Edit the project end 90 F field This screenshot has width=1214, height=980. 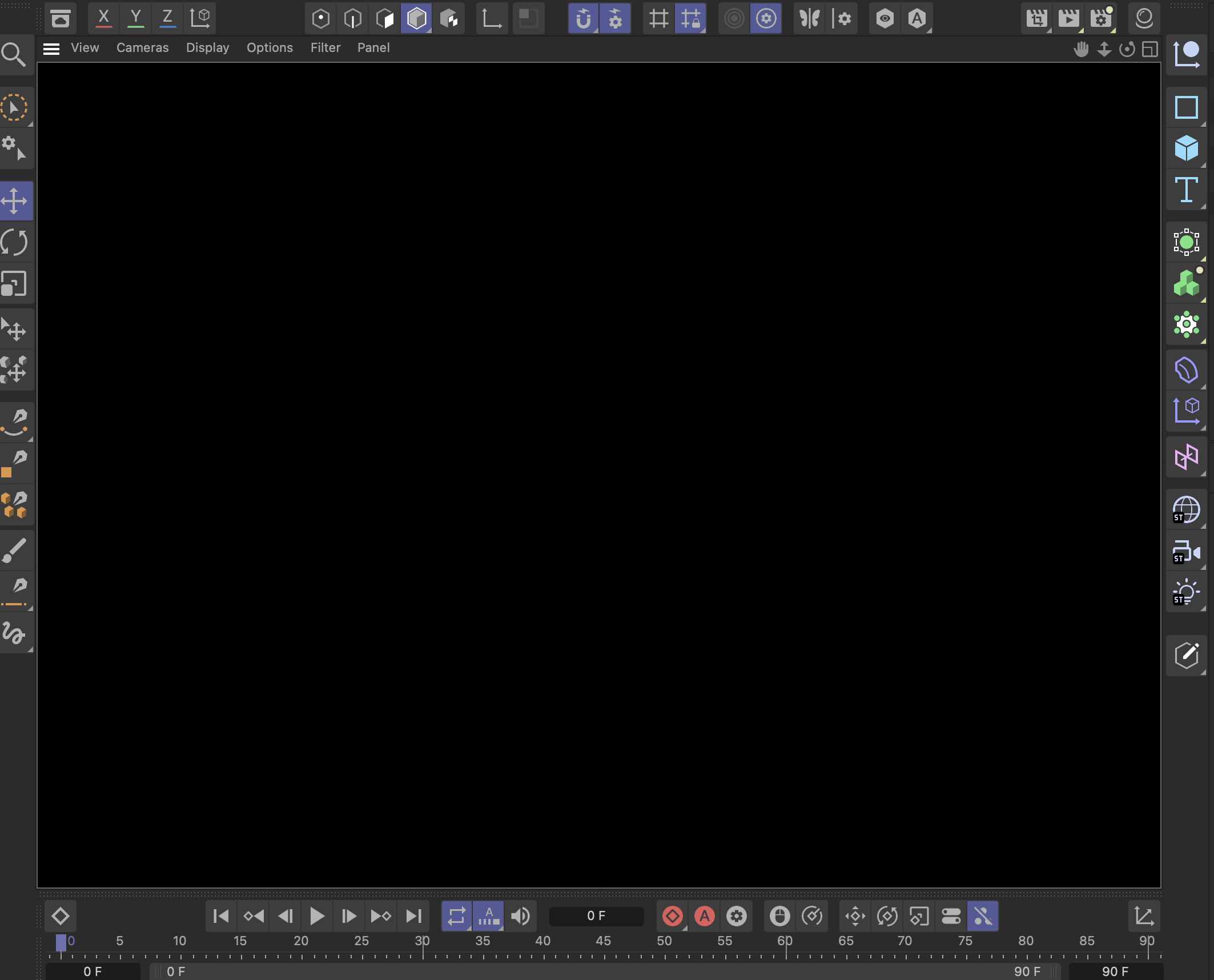[1115, 971]
